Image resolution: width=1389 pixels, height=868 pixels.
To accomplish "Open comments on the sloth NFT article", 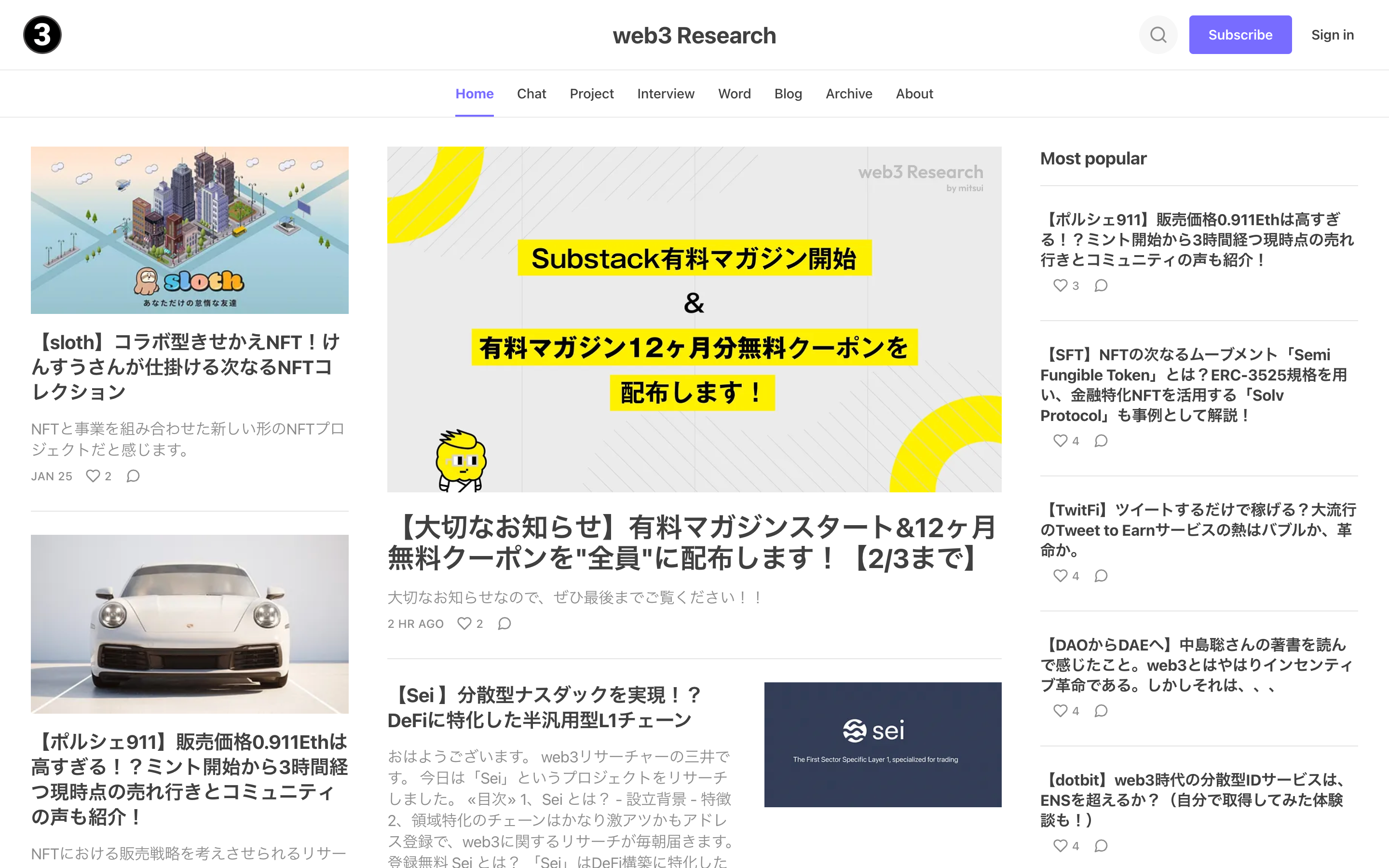I will coord(133,476).
